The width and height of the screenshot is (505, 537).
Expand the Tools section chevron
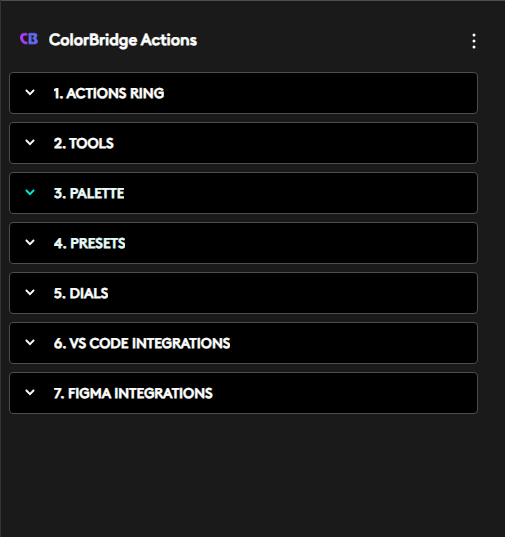click(x=30, y=142)
